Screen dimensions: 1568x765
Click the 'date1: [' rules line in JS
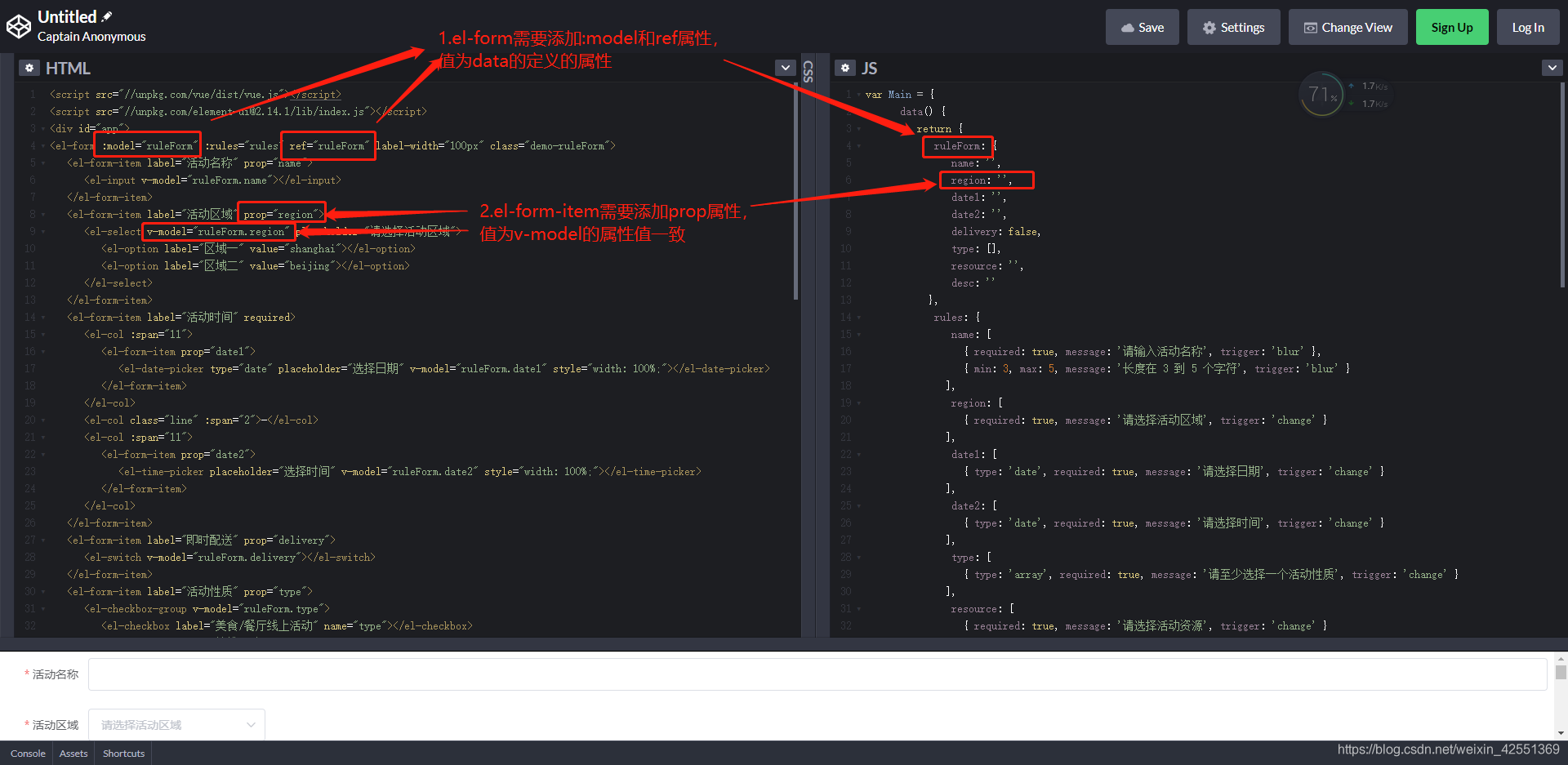pos(973,455)
